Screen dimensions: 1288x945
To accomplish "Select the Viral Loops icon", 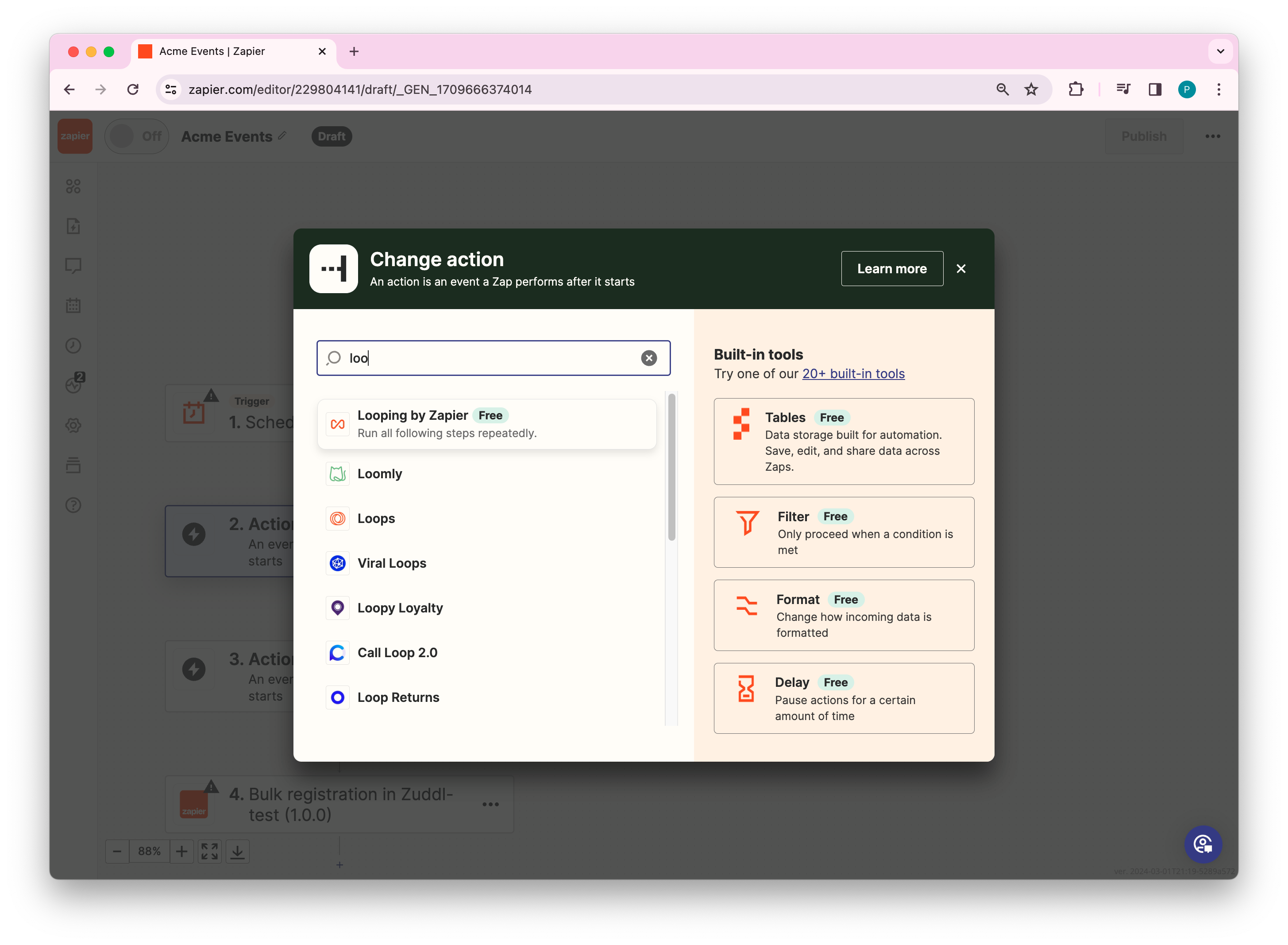I will point(337,563).
